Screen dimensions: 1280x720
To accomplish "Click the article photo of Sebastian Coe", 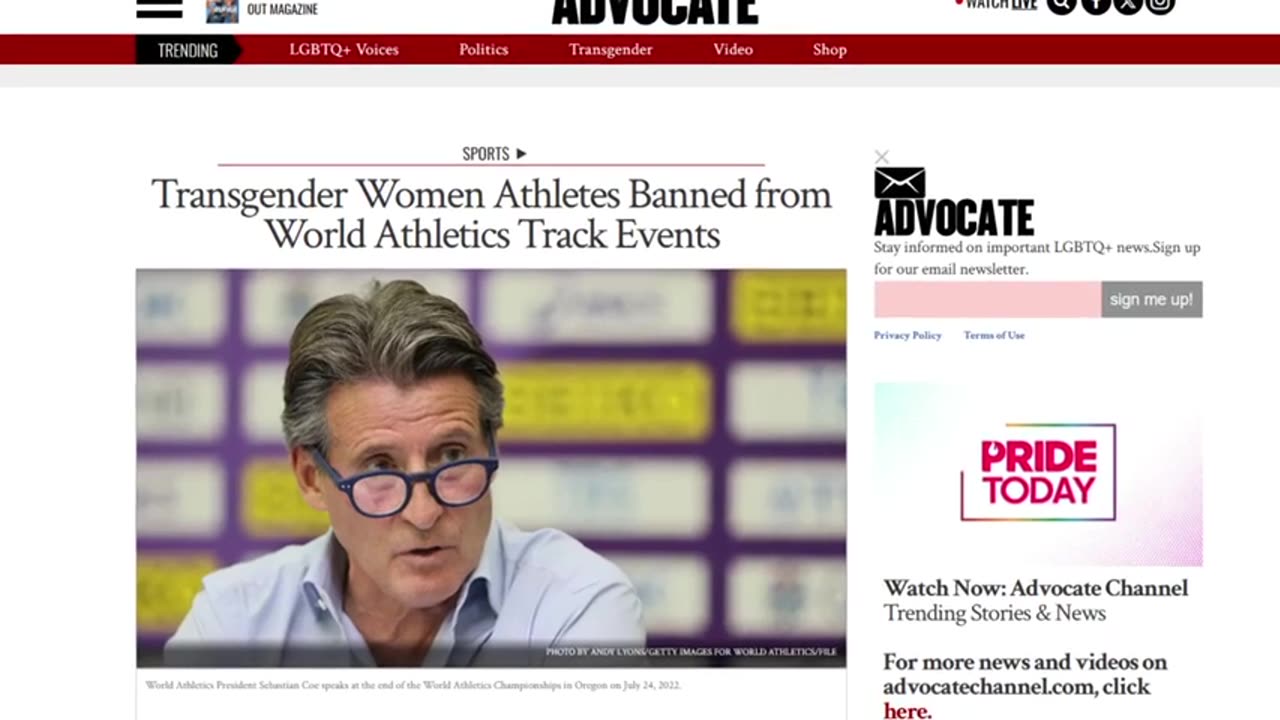I will [491, 468].
